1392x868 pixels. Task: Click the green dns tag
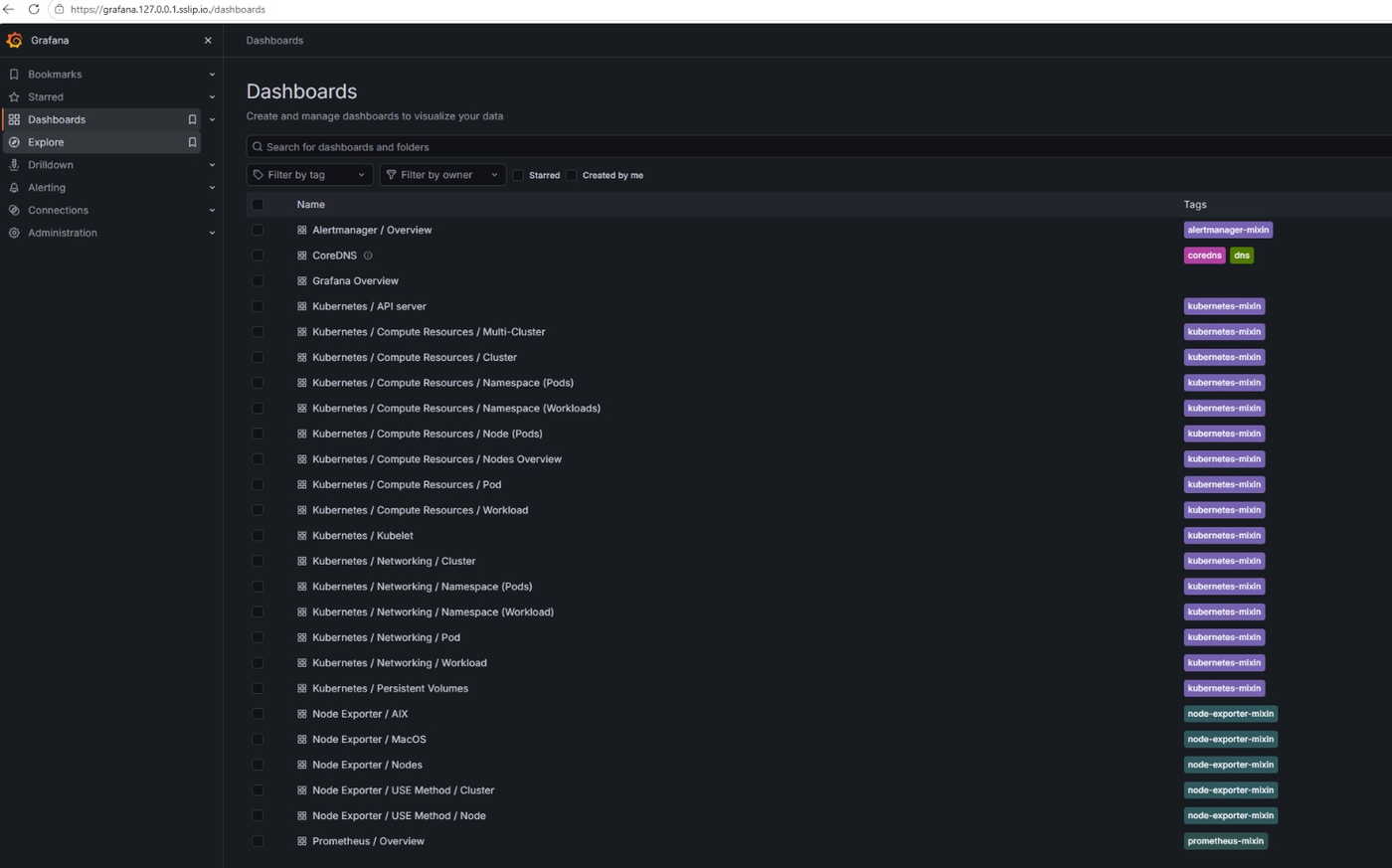pyautogui.click(x=1242, y=256)
